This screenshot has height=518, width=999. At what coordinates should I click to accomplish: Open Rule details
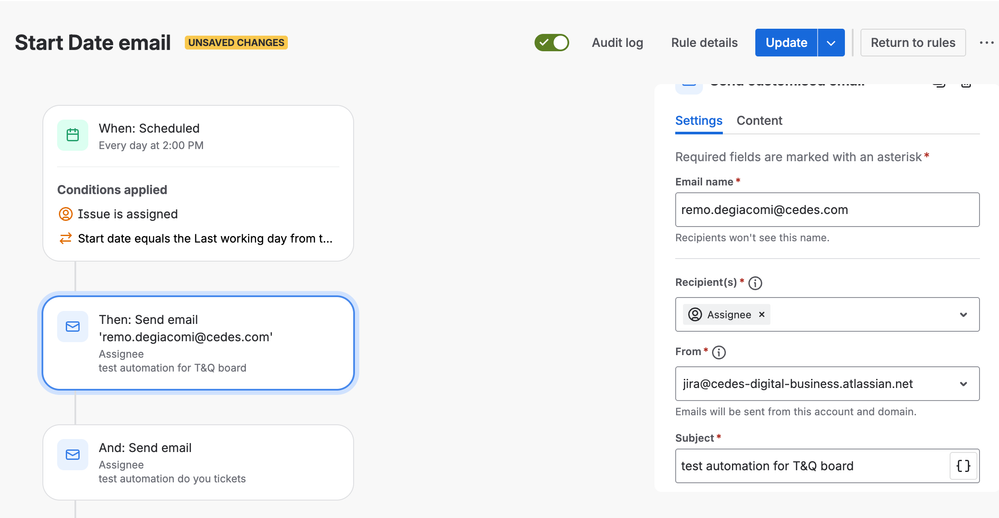pos(704,43)
